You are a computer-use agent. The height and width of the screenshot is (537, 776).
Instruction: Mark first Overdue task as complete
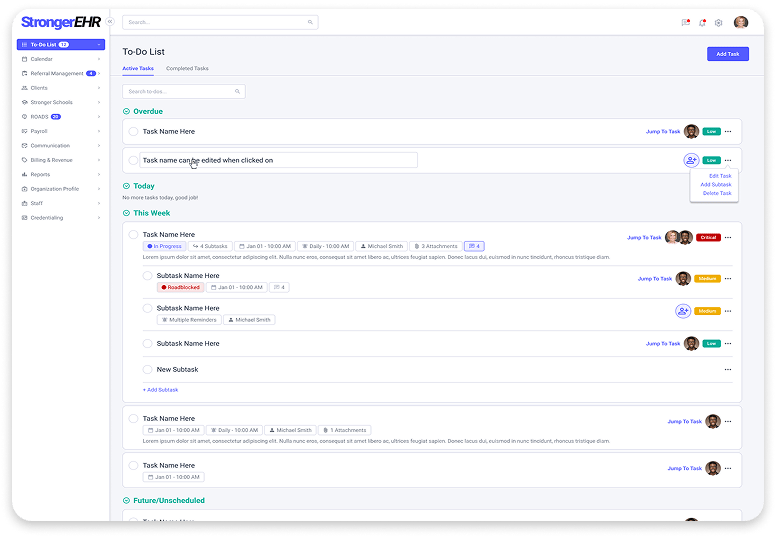[133, 131]
